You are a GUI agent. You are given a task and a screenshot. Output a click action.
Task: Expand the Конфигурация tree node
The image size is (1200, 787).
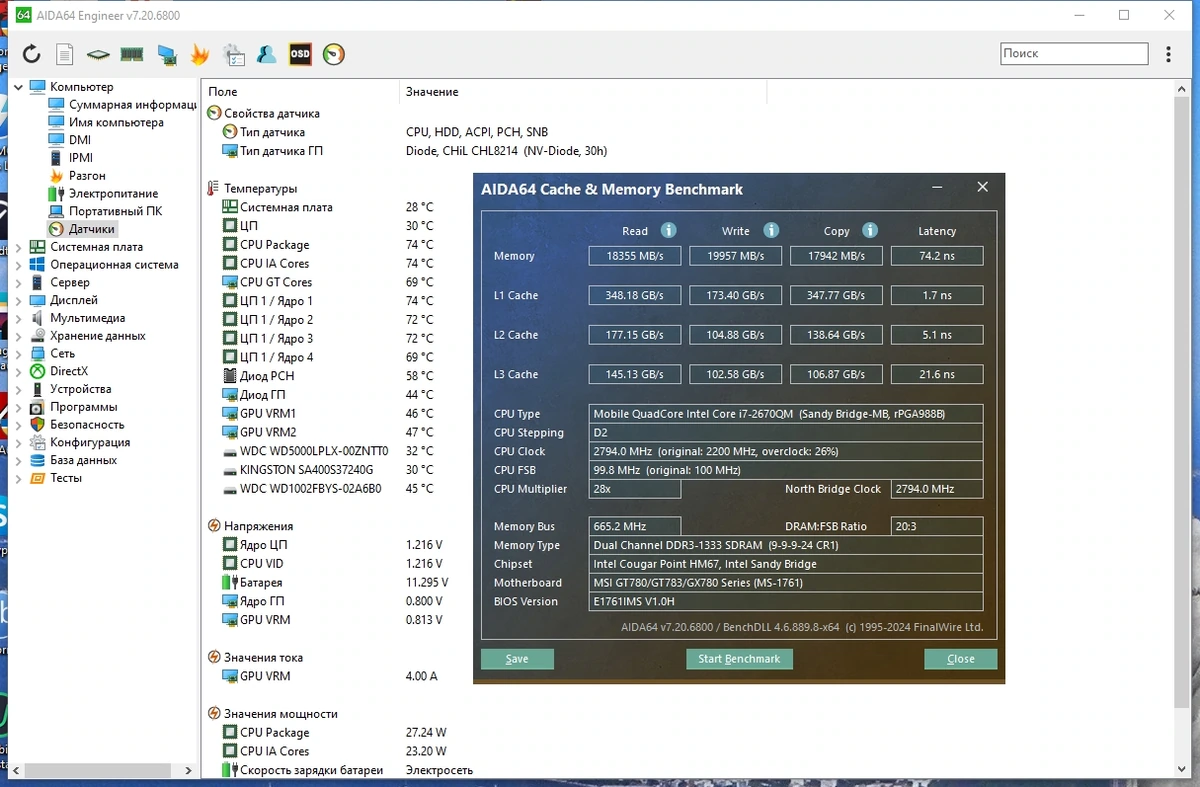(18, 442)
